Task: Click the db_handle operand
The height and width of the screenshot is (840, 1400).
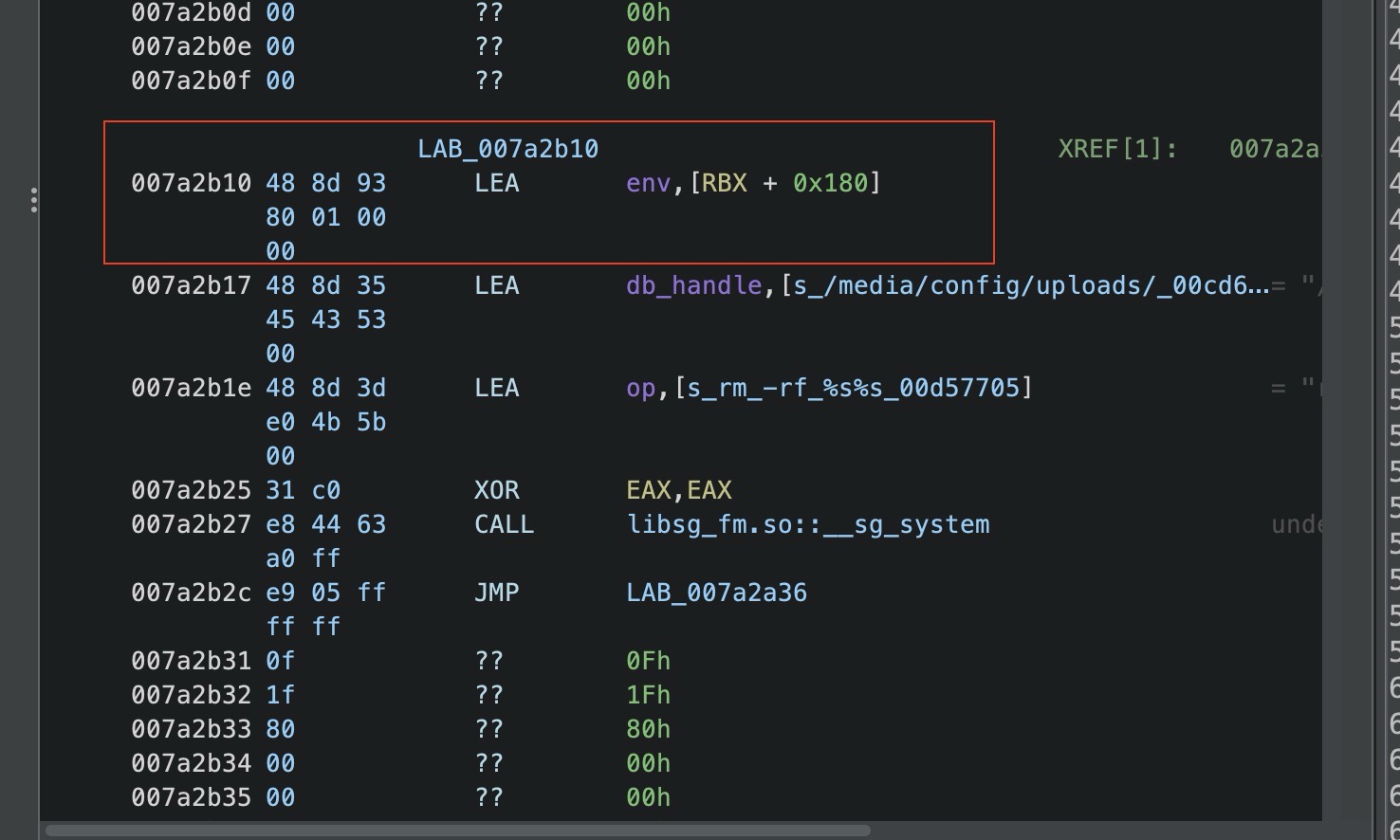Action: point(693,285)
